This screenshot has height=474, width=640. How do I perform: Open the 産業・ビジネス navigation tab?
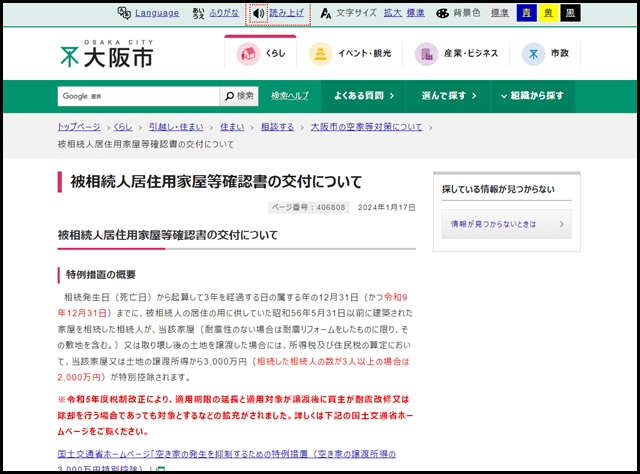(456, 53)
